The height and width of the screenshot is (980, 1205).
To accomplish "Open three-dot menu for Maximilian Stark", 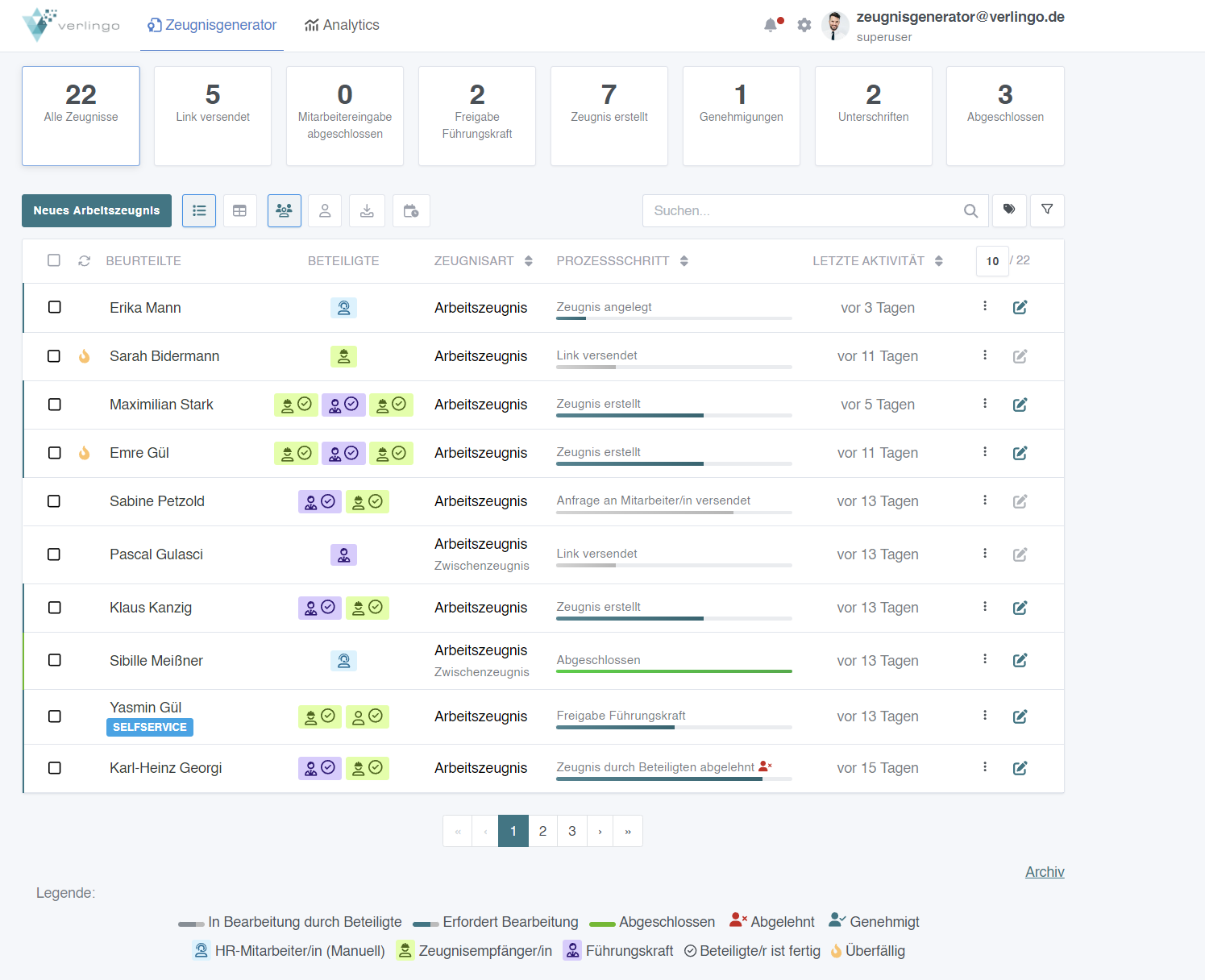I will [985, 404].
